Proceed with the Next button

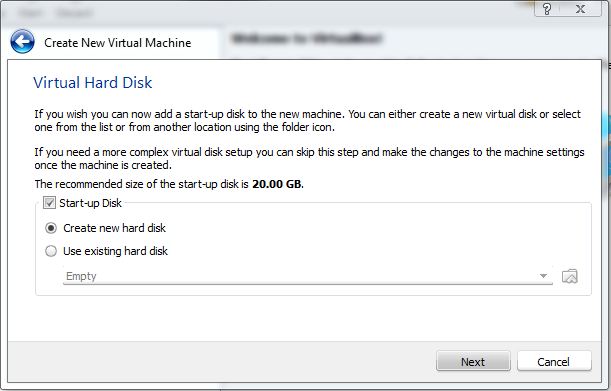(x=473, y=361)
